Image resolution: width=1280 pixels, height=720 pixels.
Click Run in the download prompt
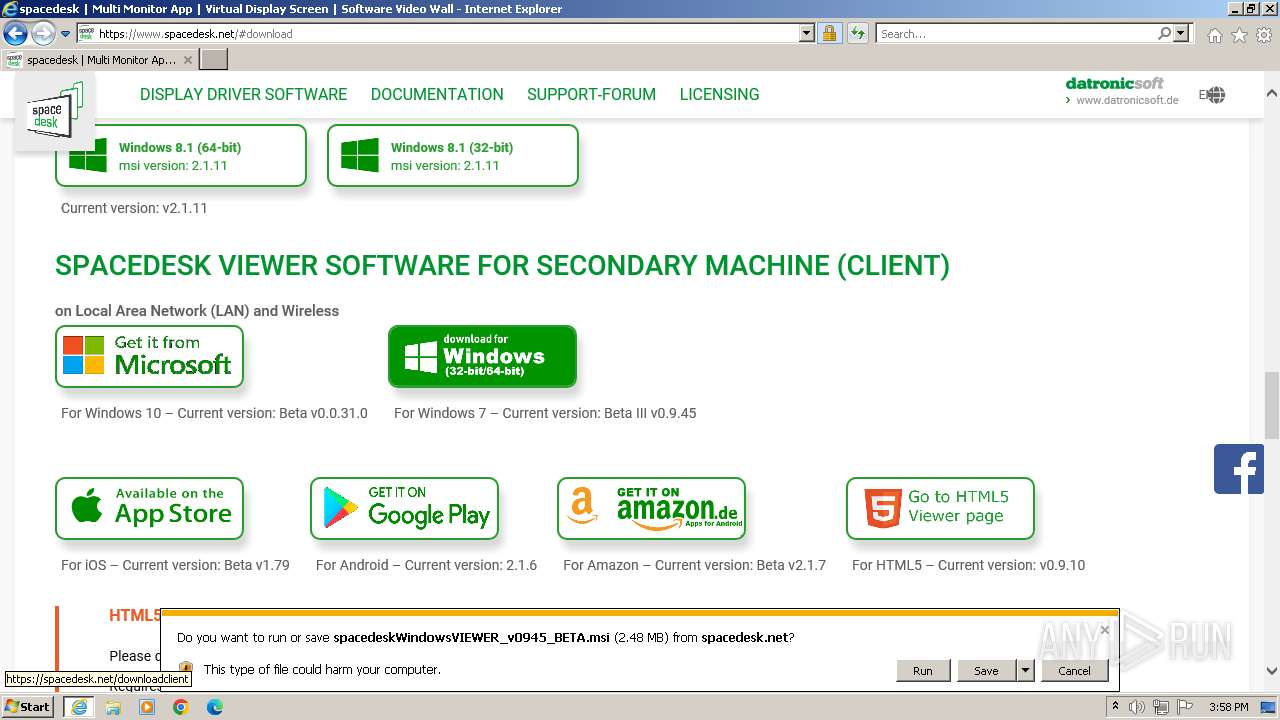click(922, 671)
